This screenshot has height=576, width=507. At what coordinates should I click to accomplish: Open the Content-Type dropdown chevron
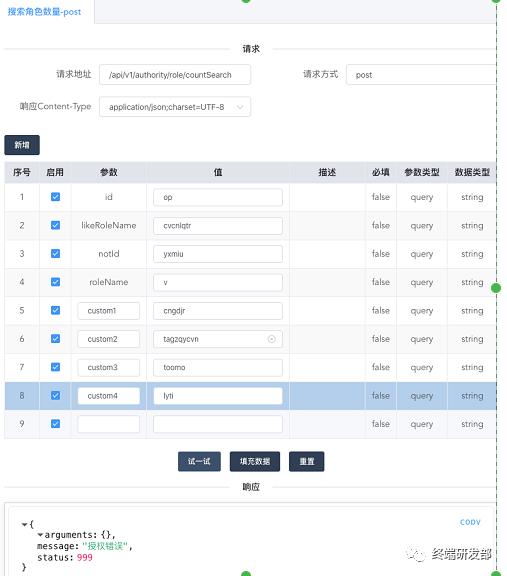point(240,107)
